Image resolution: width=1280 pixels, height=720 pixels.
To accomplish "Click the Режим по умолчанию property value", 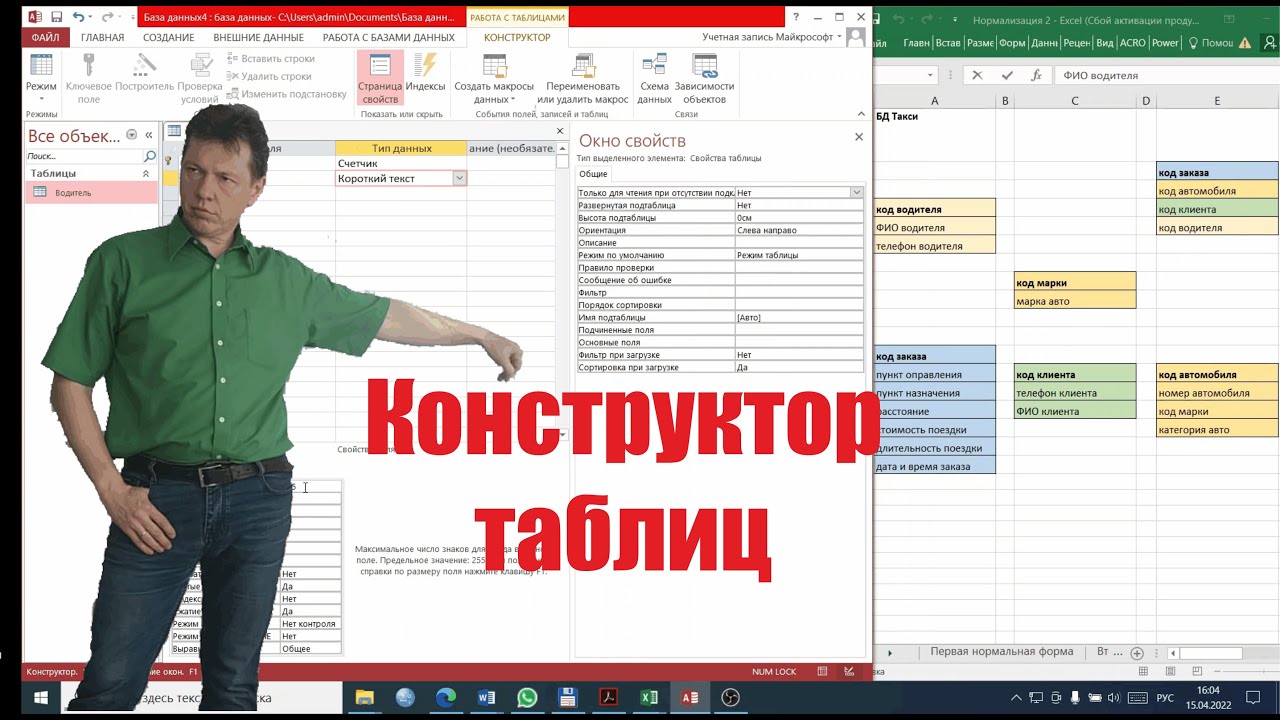I will [x=799, y=255].
